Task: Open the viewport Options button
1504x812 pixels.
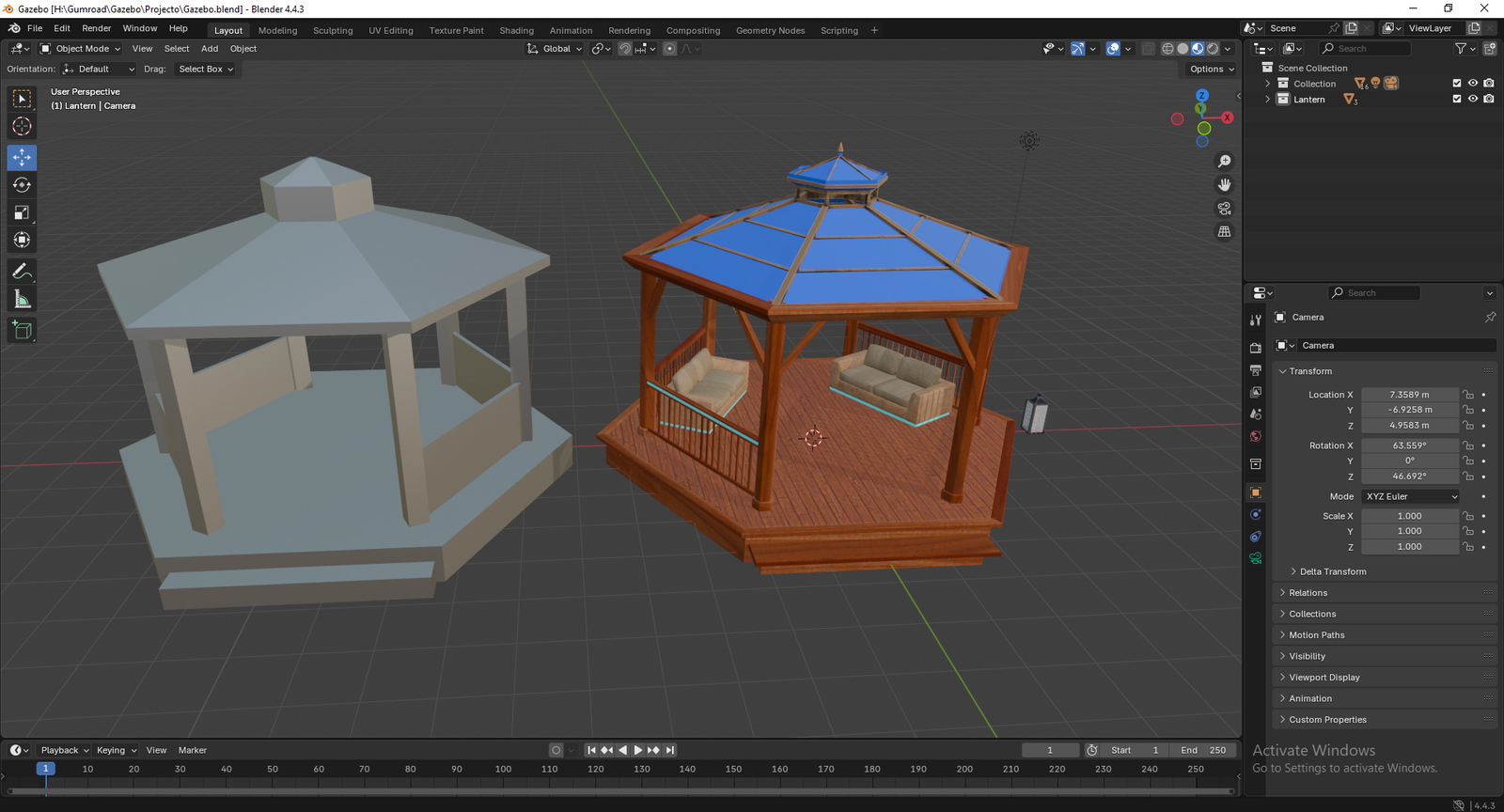Action: point(1211,69)
